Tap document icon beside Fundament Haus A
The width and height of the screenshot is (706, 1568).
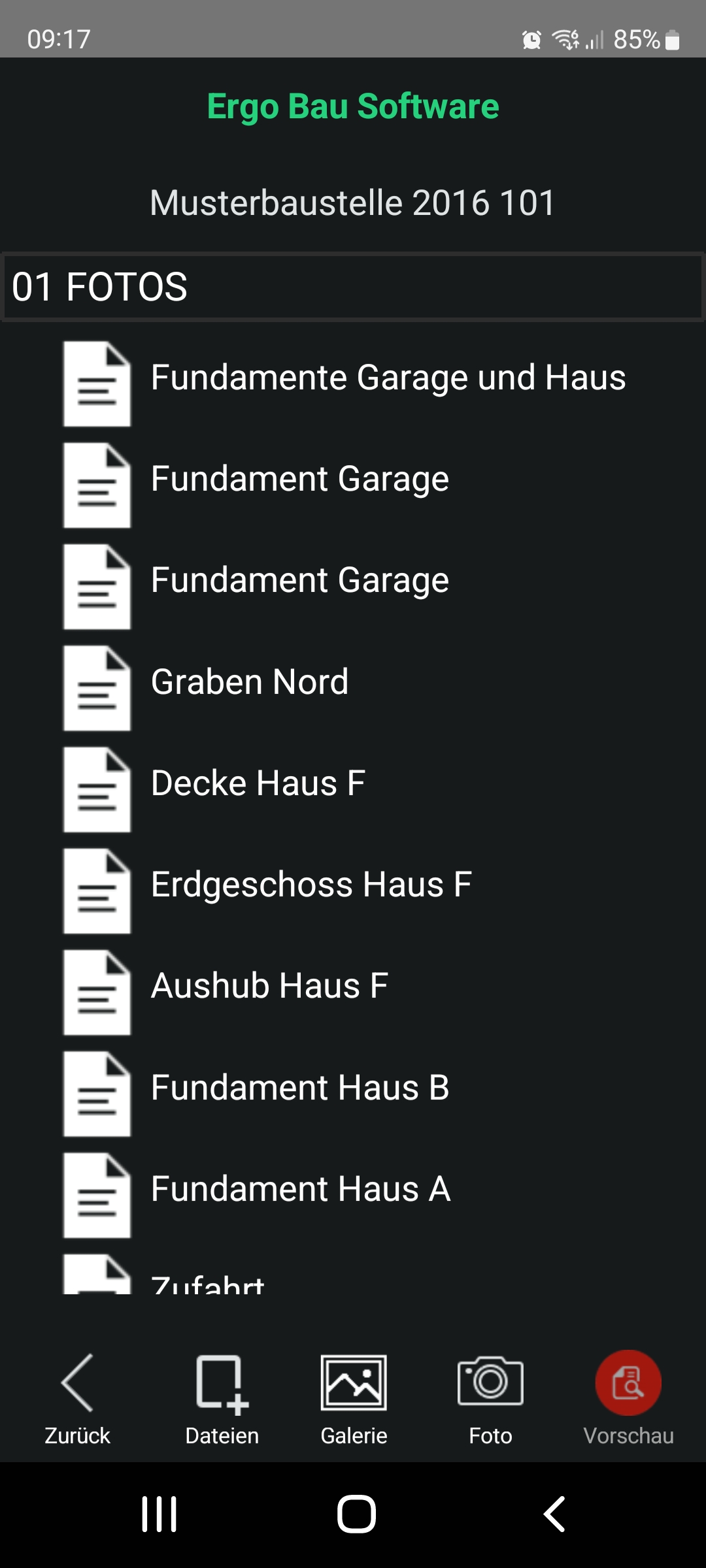click(97, 1195)
